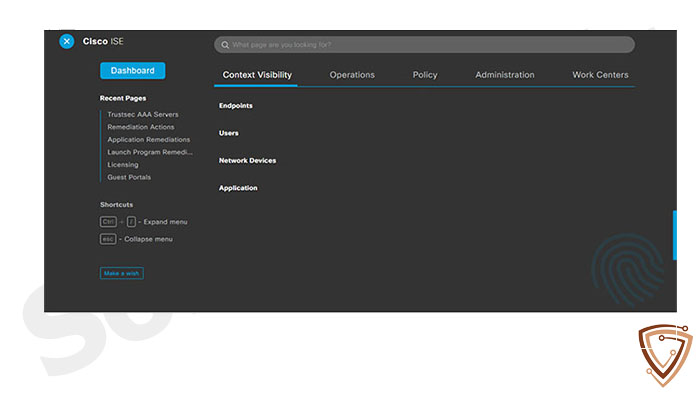Click the Ctrl key badge in Shortcuts
The width and height of the screenshot is (700, 394).
[x=108, y=222]
